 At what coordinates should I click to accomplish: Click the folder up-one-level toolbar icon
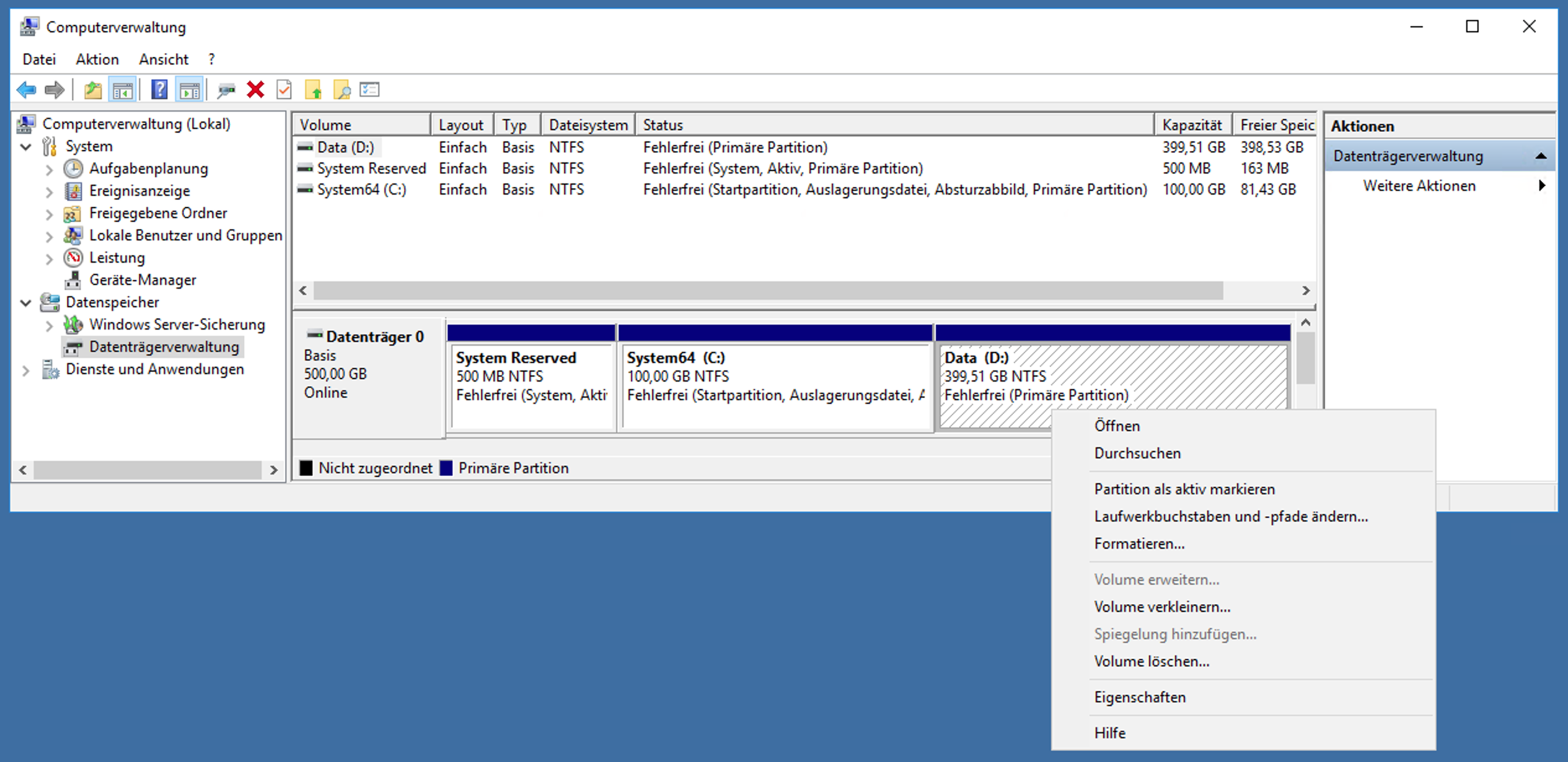[93, 90]
